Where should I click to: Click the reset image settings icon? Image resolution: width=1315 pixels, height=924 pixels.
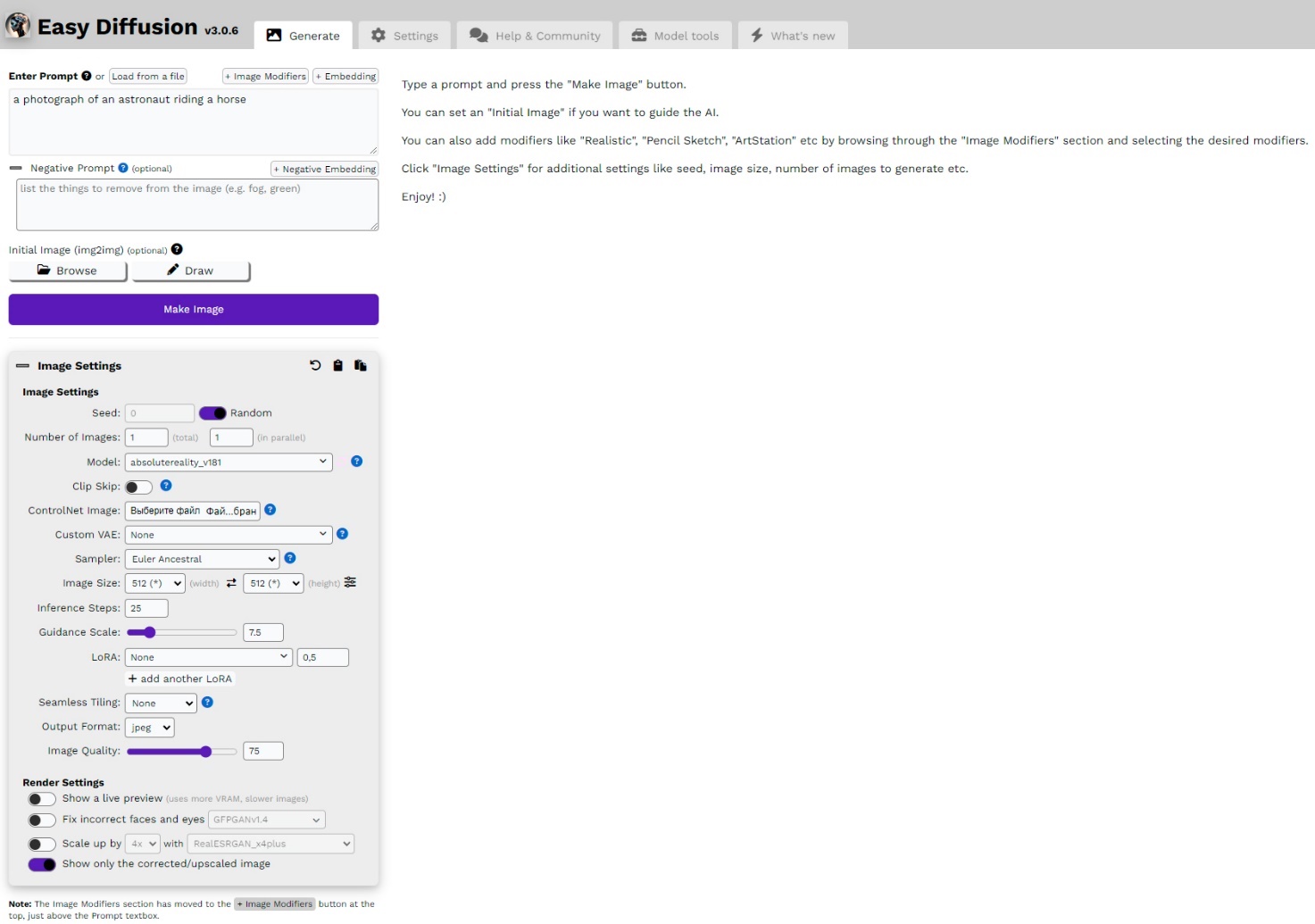pos(315,365)
